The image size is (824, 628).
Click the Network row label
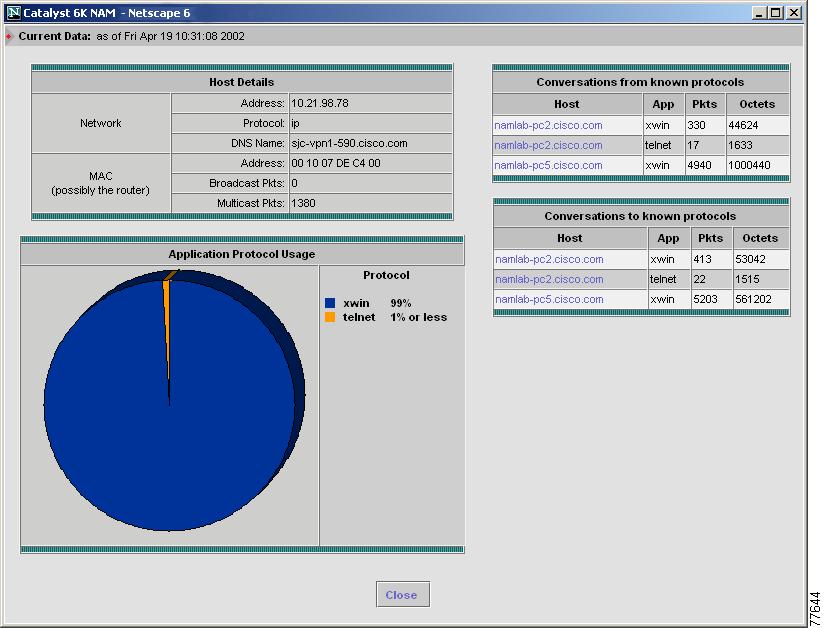click(x=100, y=123)
